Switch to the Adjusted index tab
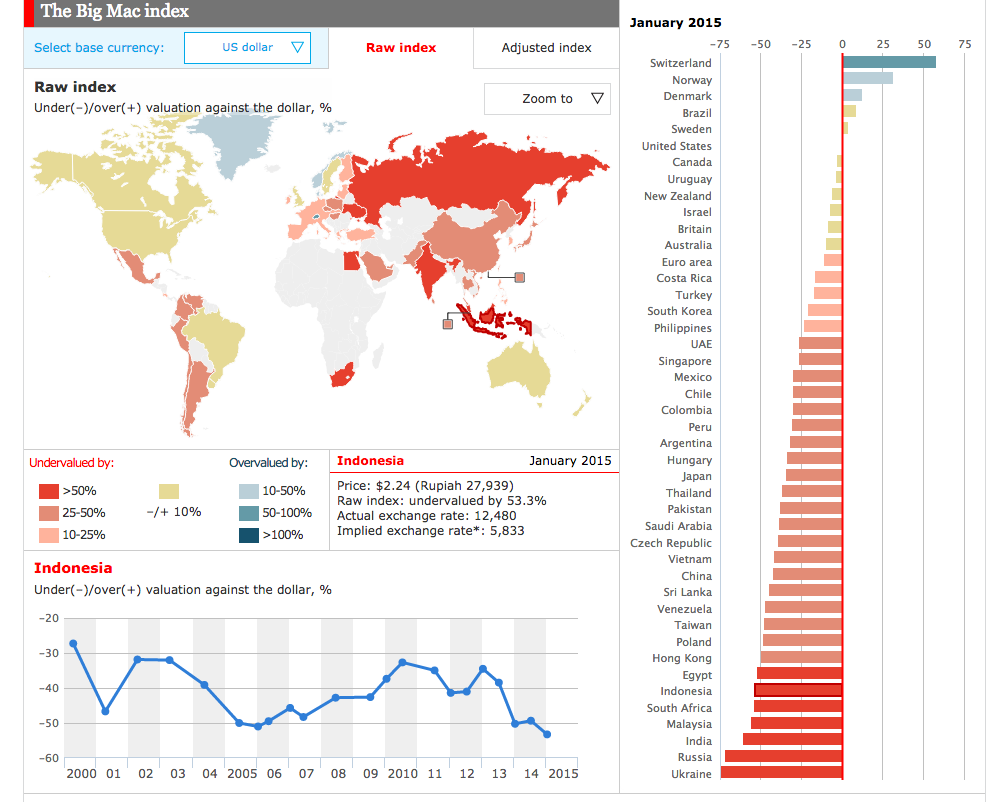 546,48
